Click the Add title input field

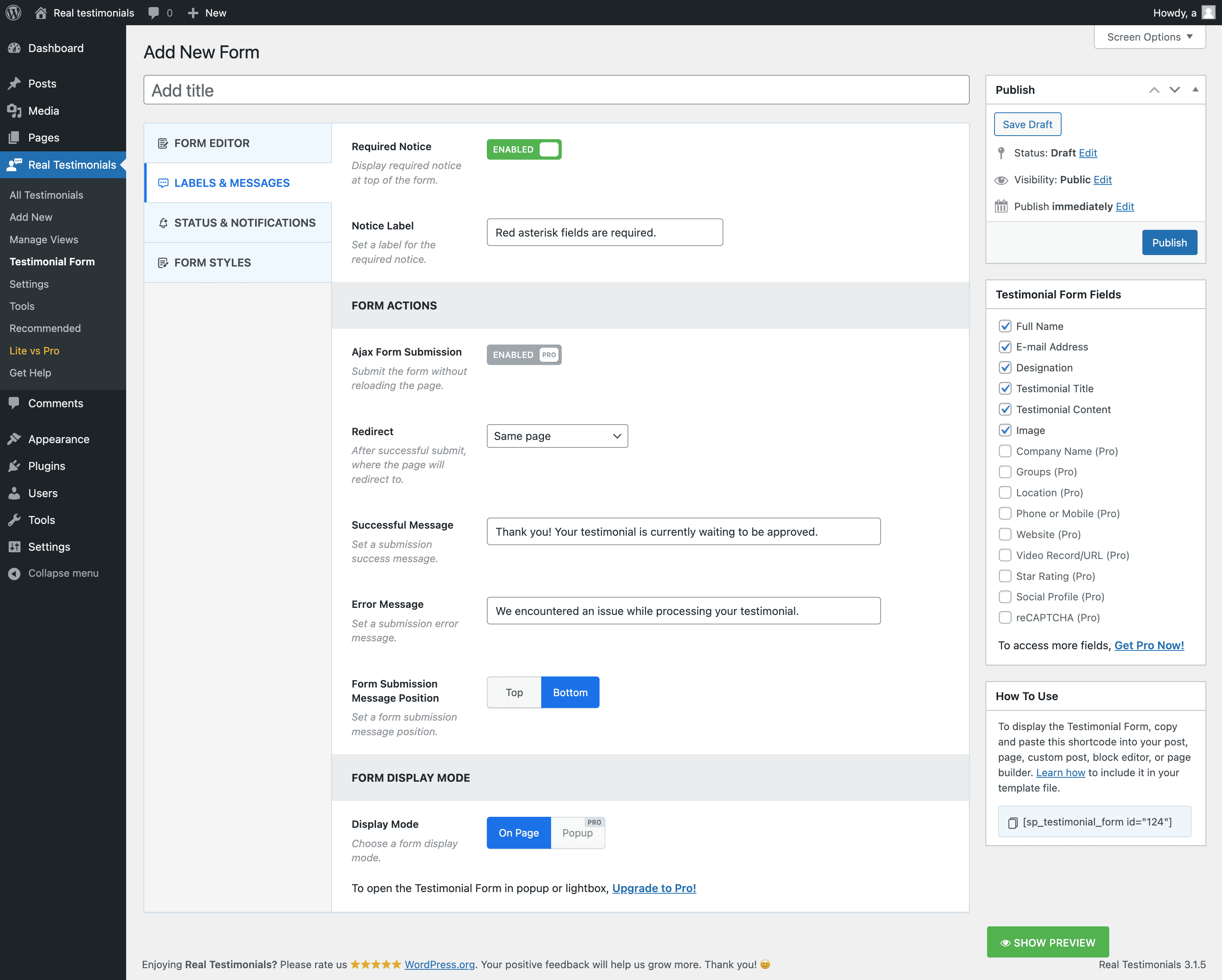(555, 90)
